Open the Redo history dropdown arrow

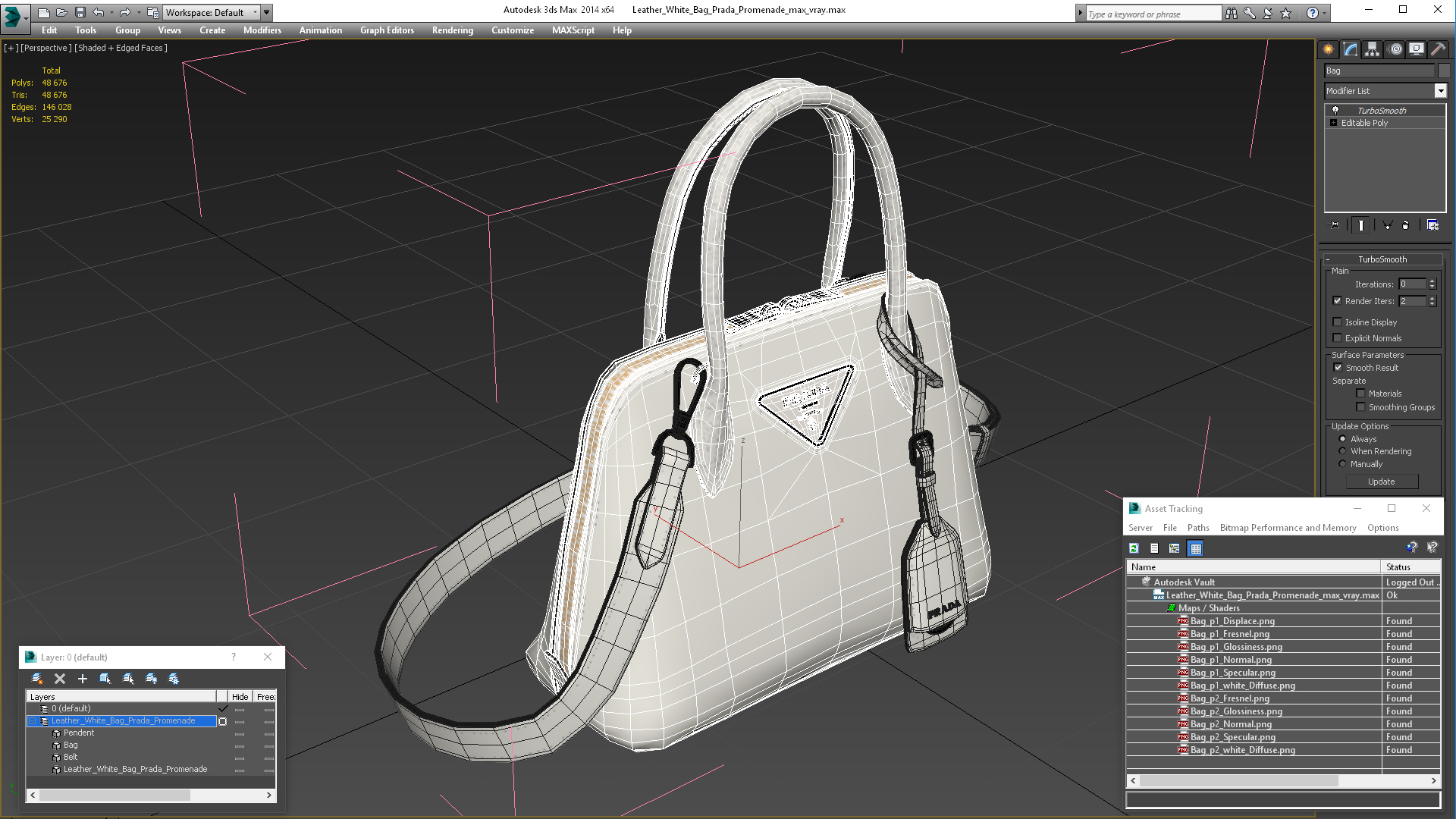(139, 13)
